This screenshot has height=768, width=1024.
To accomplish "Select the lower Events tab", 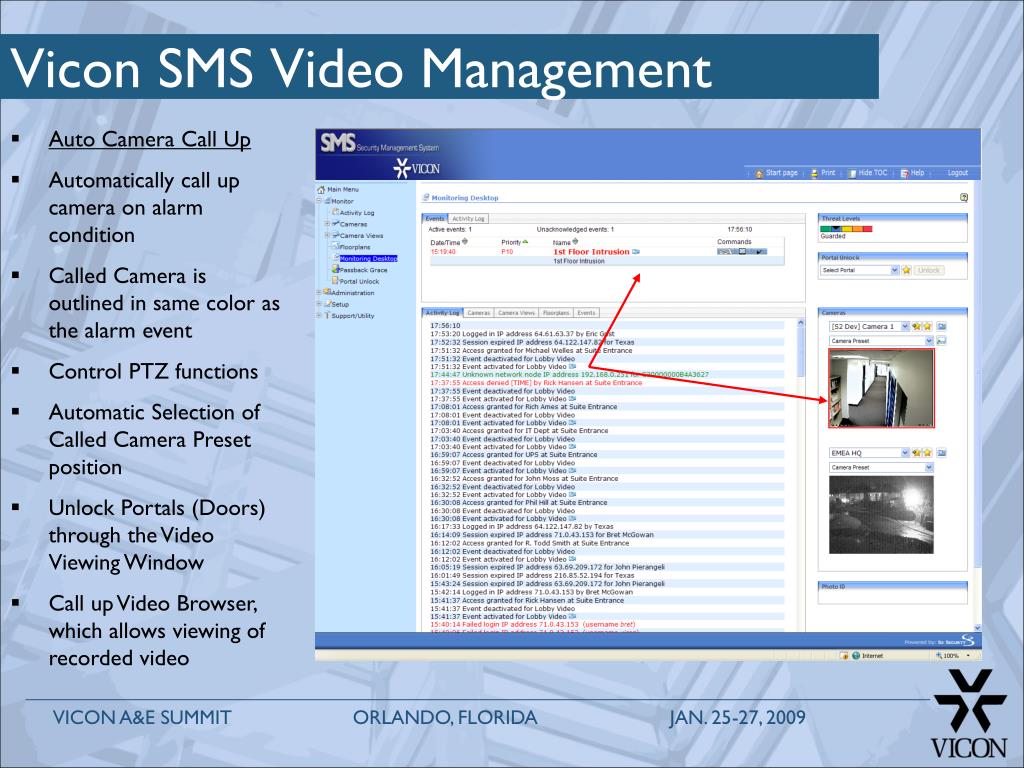I will 586,313.
